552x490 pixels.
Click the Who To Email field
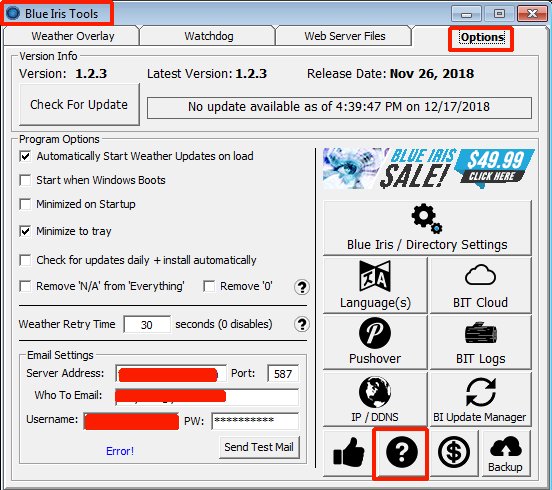207,396
